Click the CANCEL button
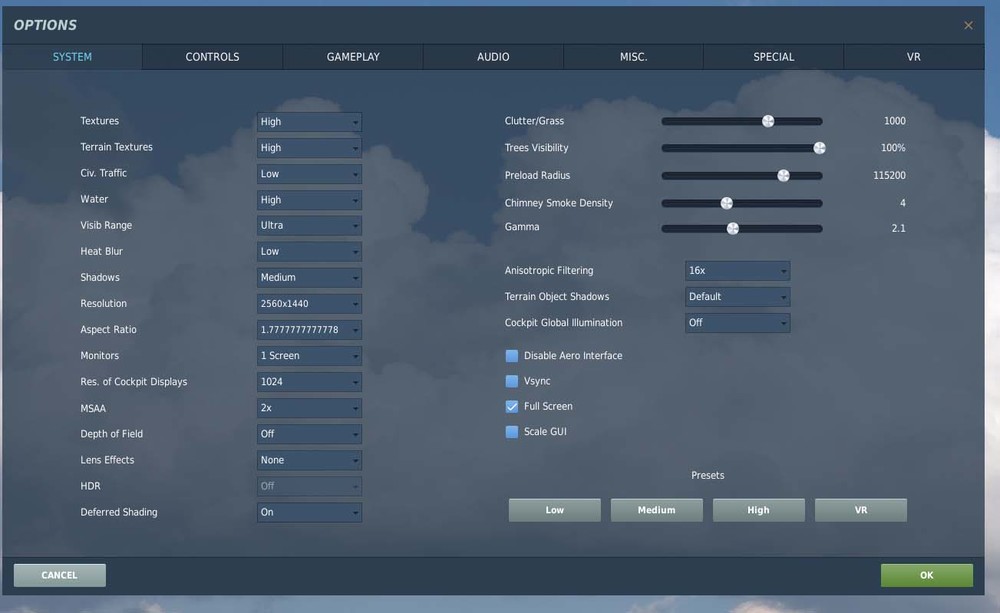1000x613 pixels. click(x=60, y=575)
